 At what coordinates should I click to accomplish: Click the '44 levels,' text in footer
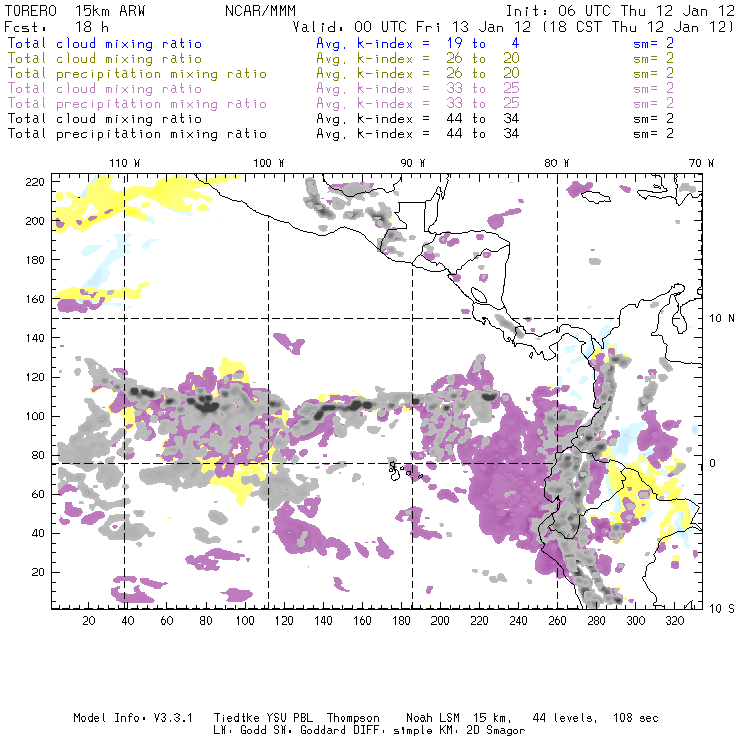(x=565, y=718)
